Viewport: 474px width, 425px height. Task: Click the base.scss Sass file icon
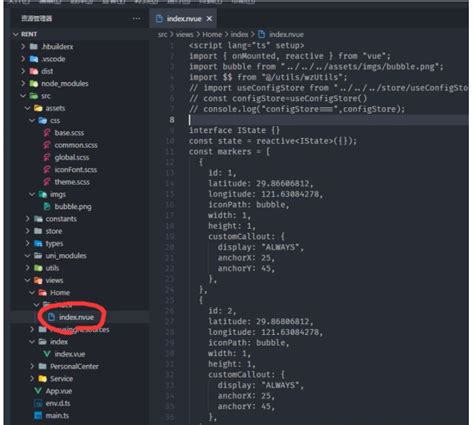(x=47, y=133)
